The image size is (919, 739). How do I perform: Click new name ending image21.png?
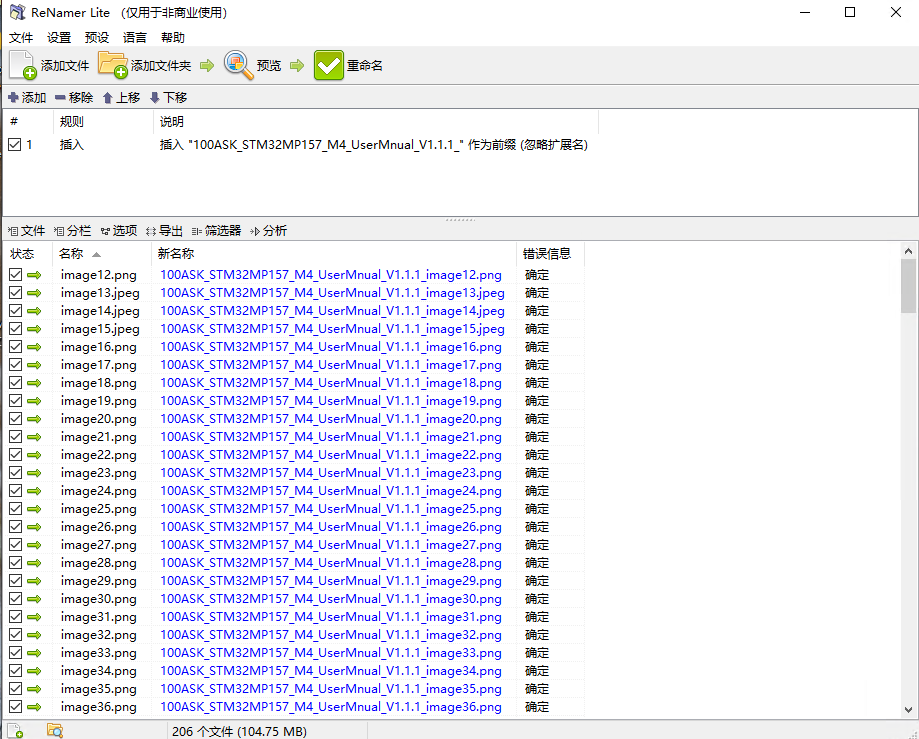[331, 437]
